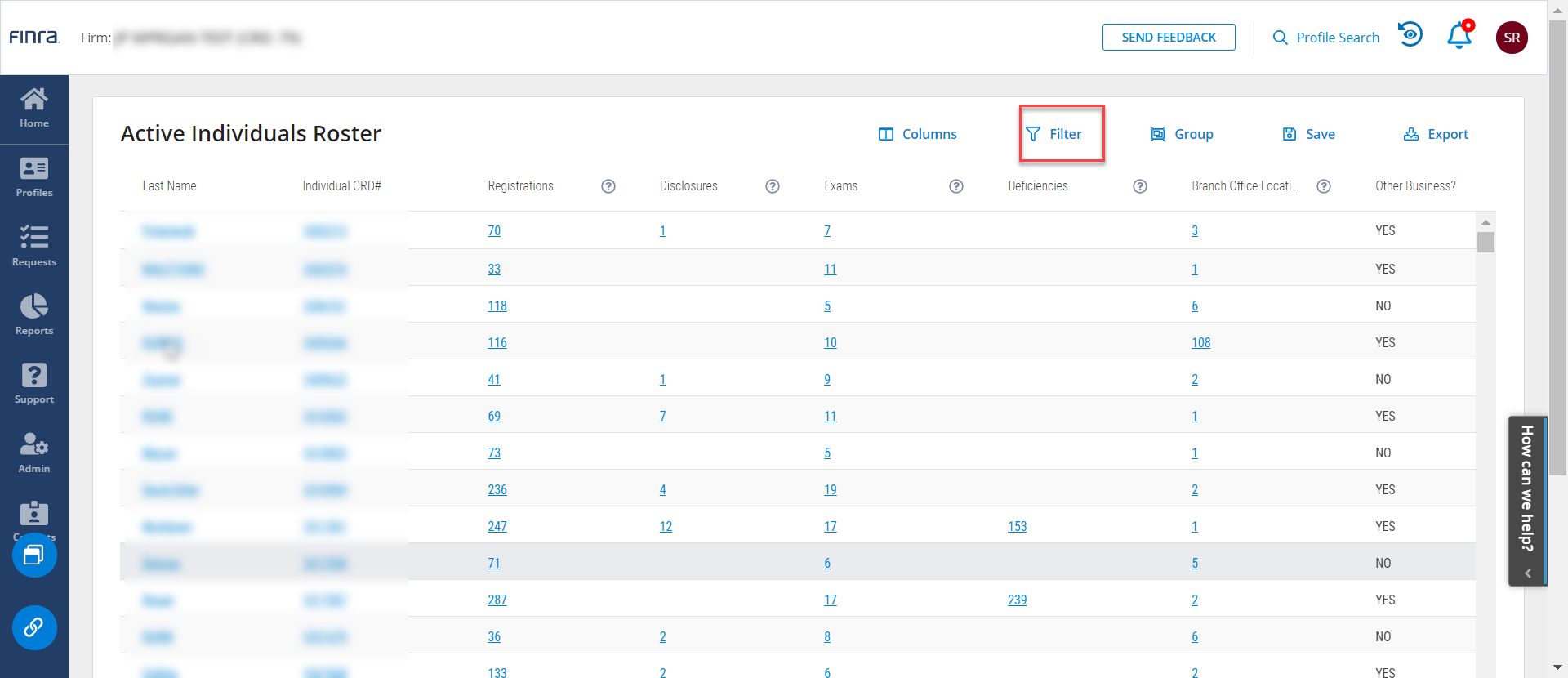Open Reports from the sidebar
Screen dimensions: 1568x678
point(34,315)
